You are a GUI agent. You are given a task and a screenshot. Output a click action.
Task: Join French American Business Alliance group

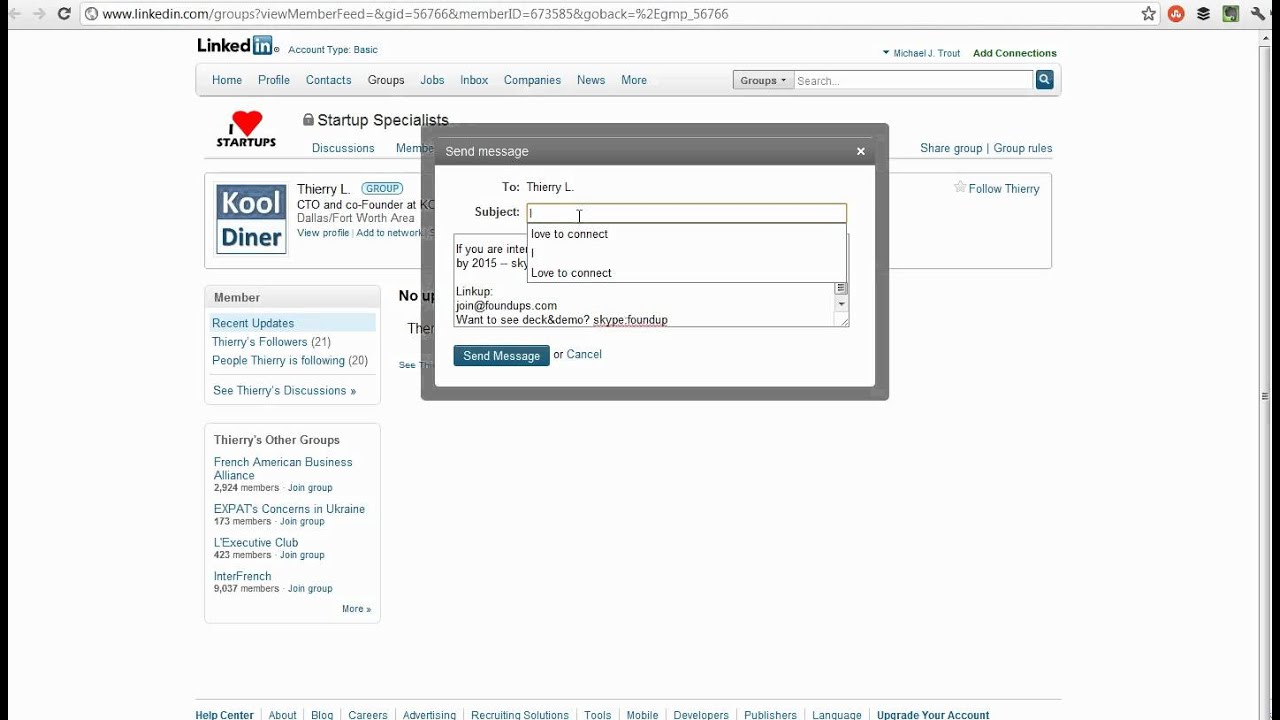tap(310, 488)
